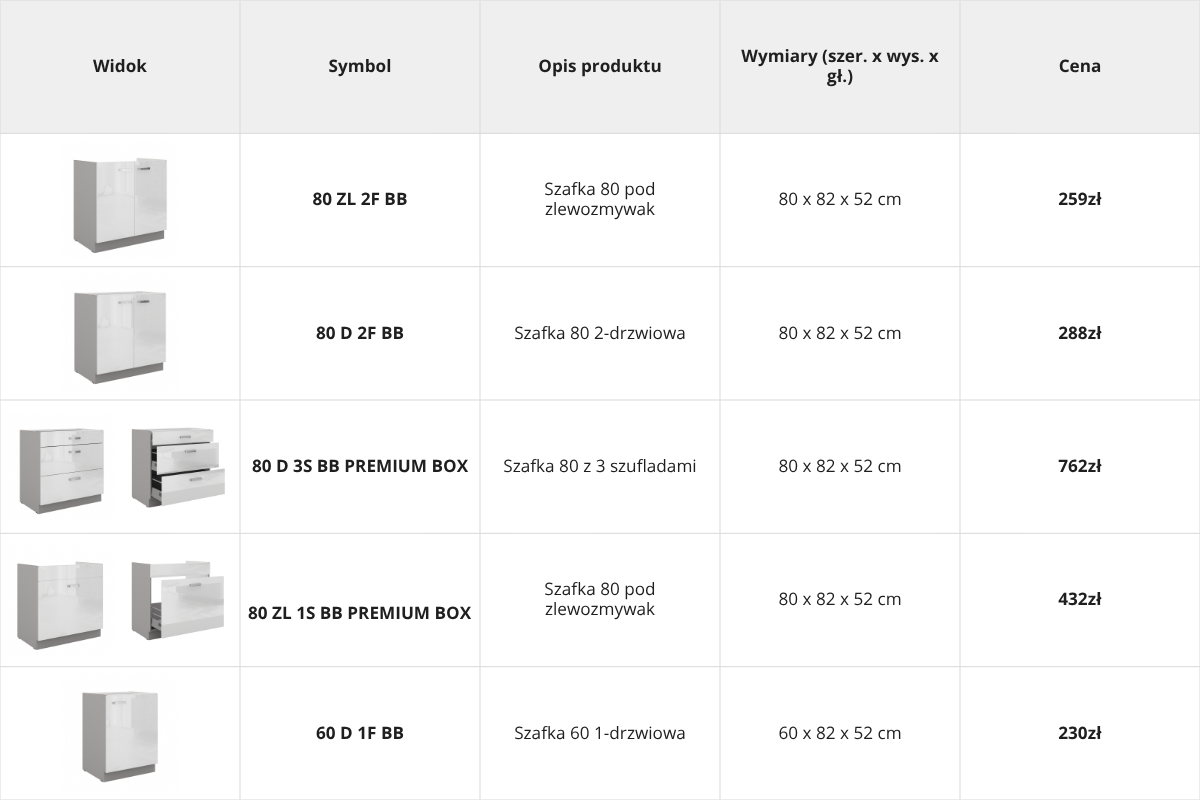Click symbol 80 ZL 1S BB PREMIUM BOX
This screenshot has height=800, width=1200.
coord(360,613)
